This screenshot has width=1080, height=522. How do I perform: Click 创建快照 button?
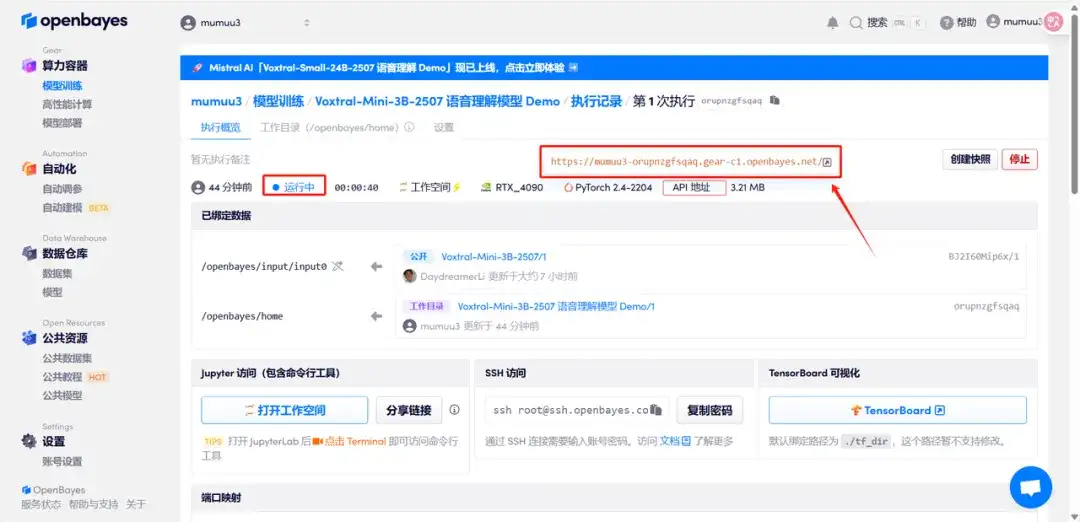click(970, 159)
